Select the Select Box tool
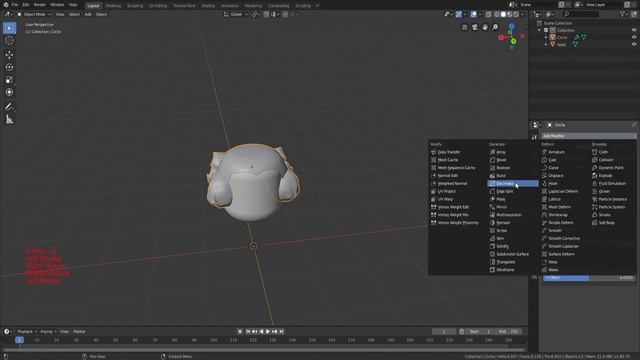 [9, 28]
